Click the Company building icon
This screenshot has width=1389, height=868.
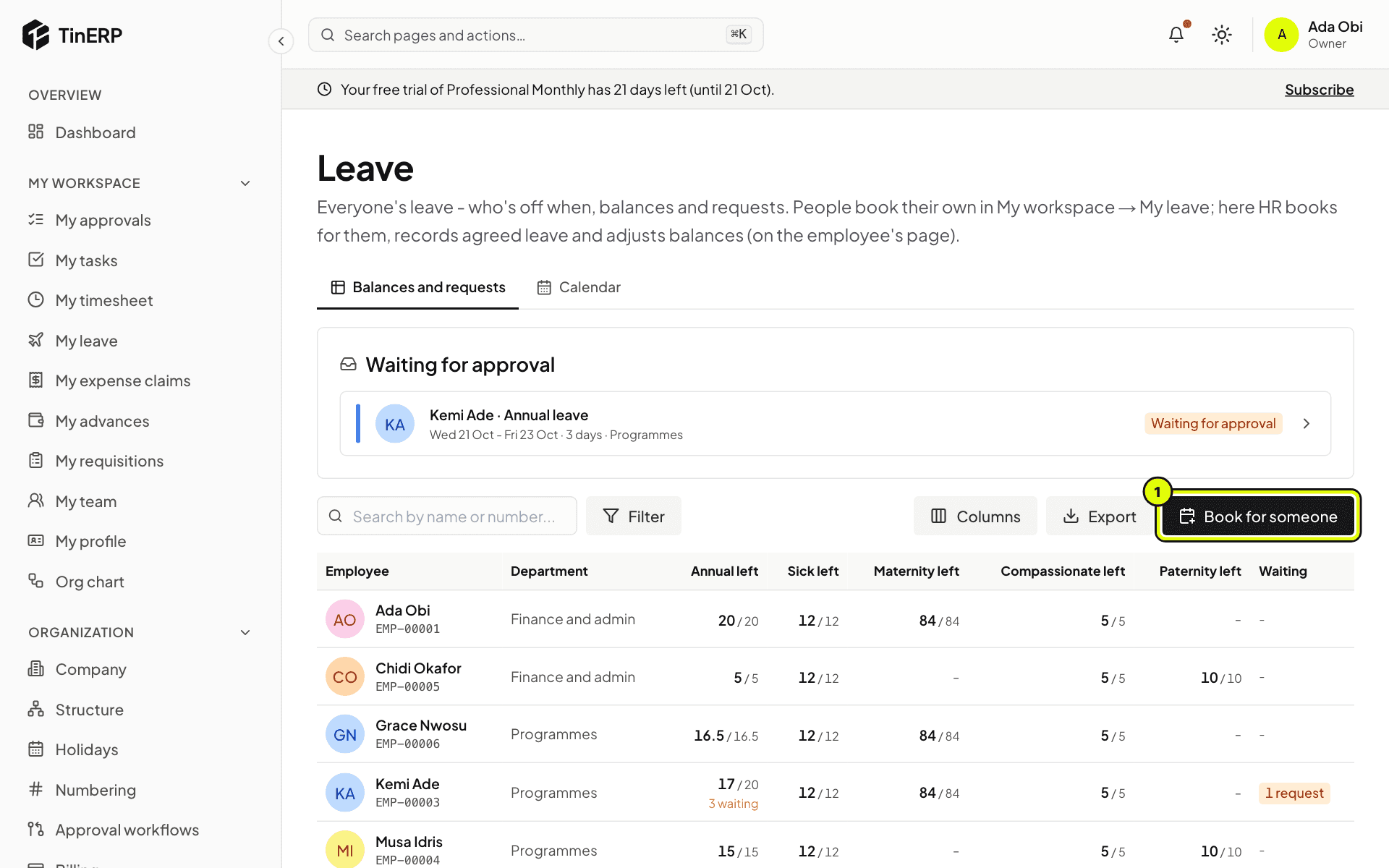35,668
